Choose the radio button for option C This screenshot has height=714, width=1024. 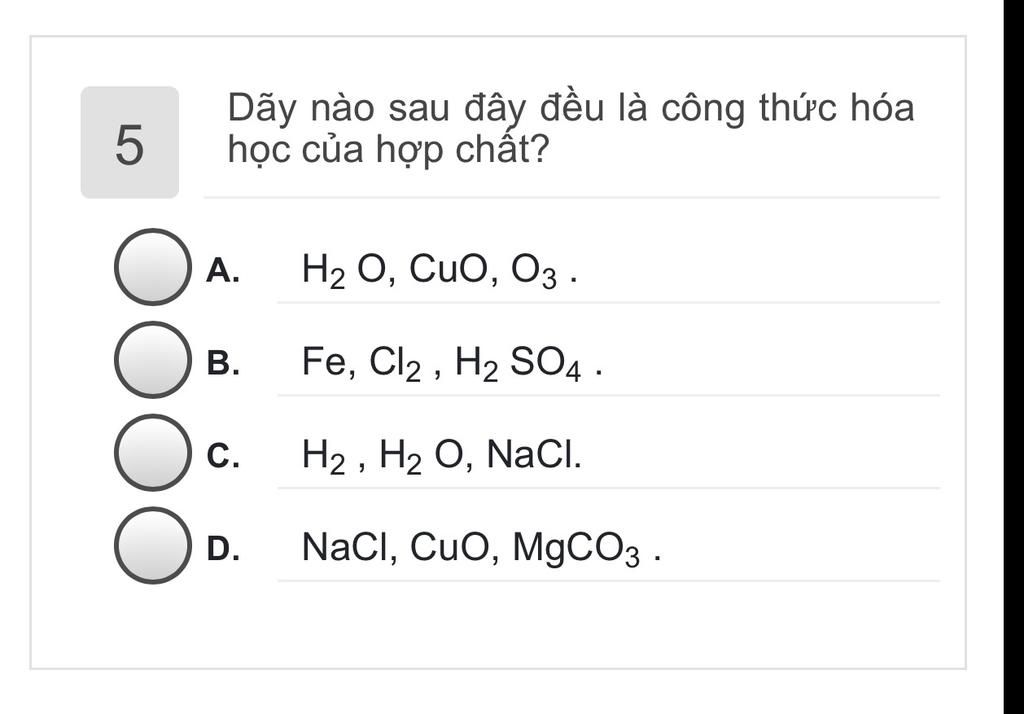pos(152,453)
